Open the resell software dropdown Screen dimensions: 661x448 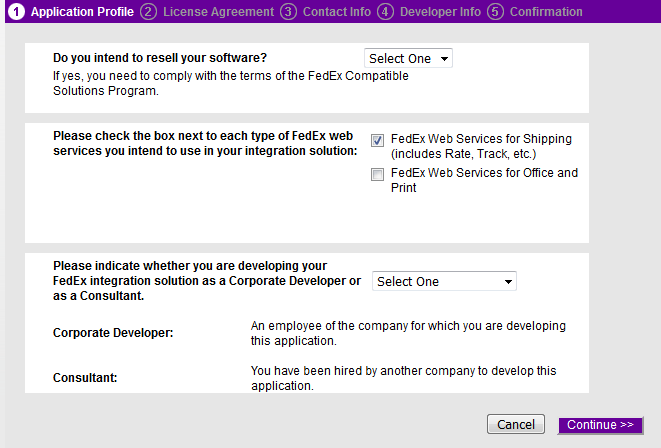click(x=408, y=59)
